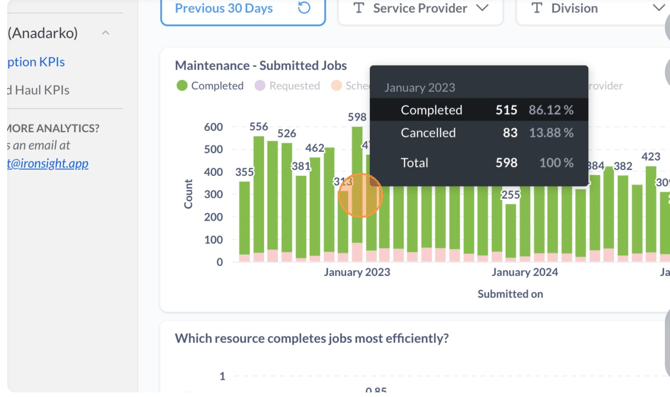Toggle the Scheduled legend series
This screenshot has height=397, width=670.
click(x=350, y=86)
